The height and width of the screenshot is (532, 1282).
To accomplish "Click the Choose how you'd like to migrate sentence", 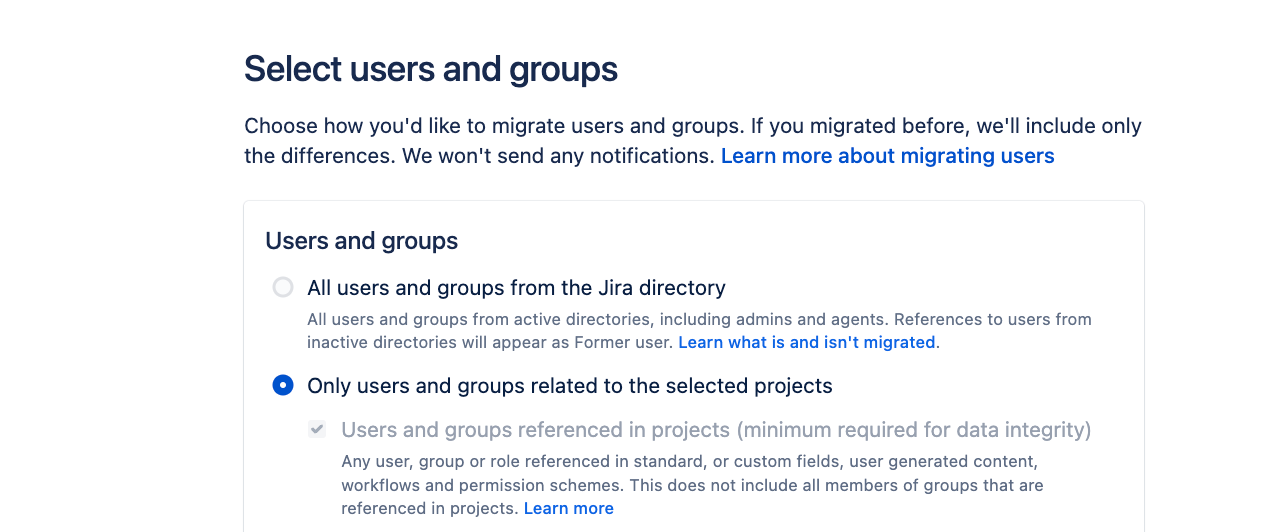I will point(492,127).
